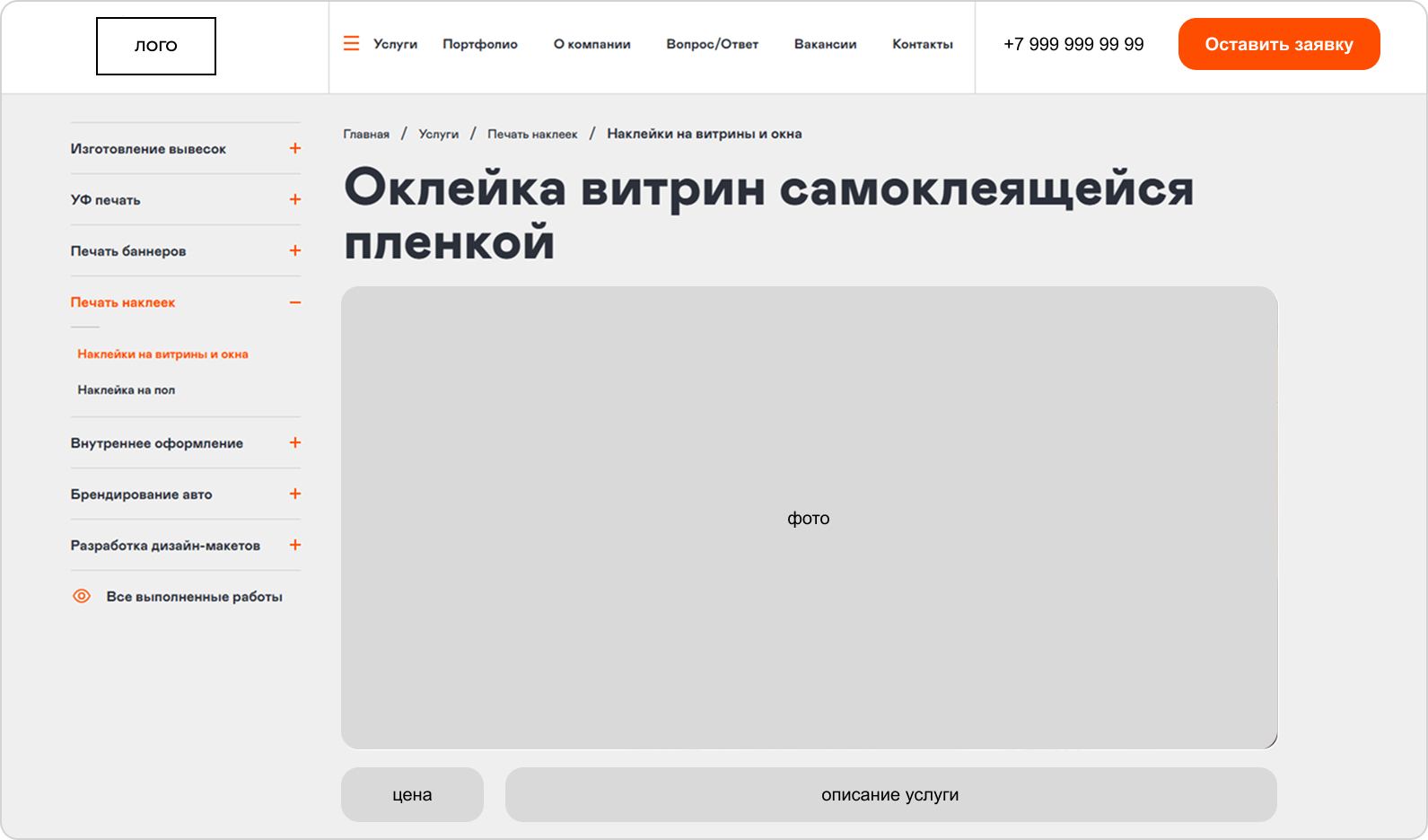Collapse Печать наклеек with the minus icon
Image resolution: width=1428 pixels, height=840 pixels.
click(295, 302)
